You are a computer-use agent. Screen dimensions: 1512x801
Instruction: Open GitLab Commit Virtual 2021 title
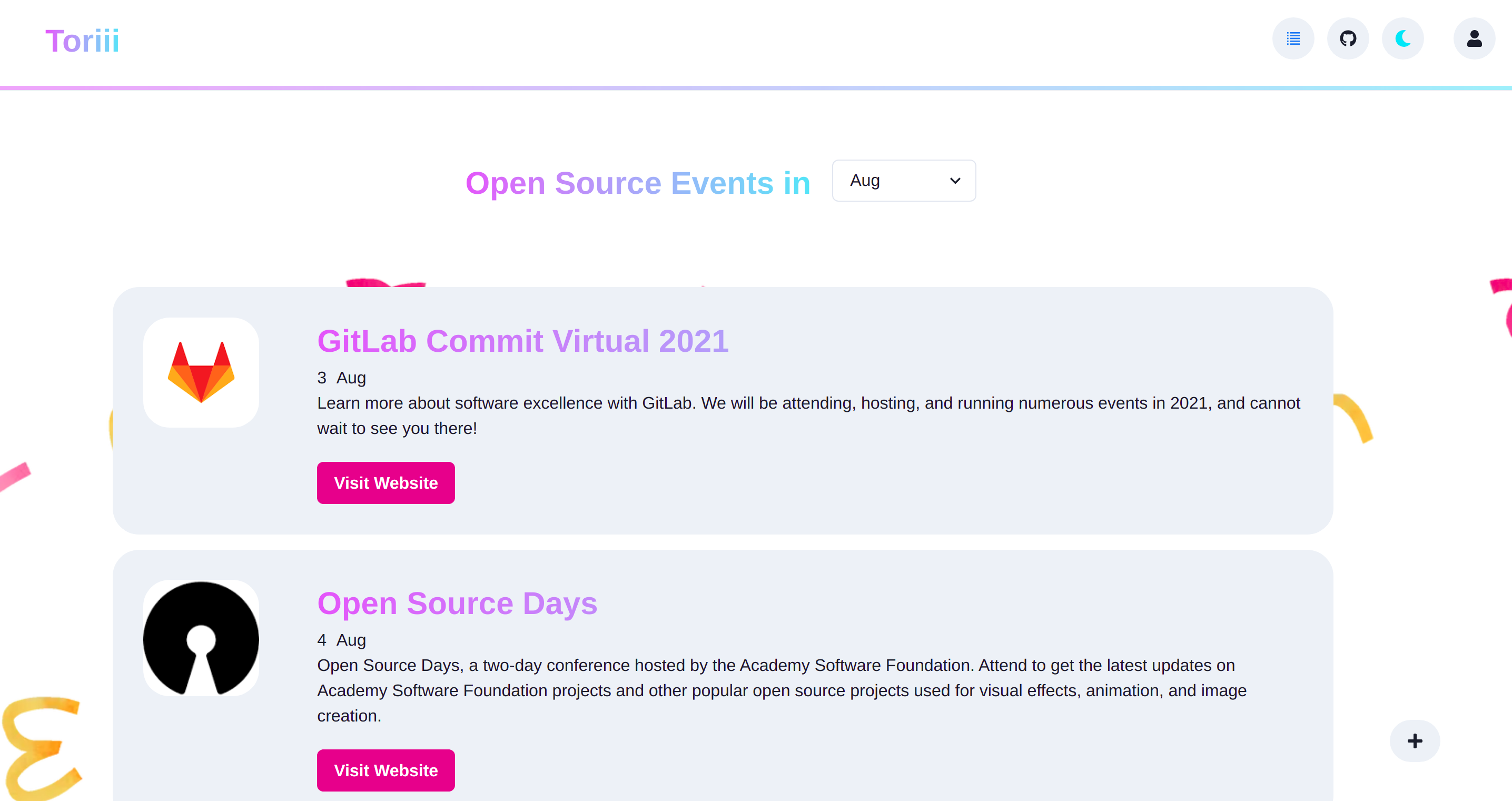tap(522, 341)
